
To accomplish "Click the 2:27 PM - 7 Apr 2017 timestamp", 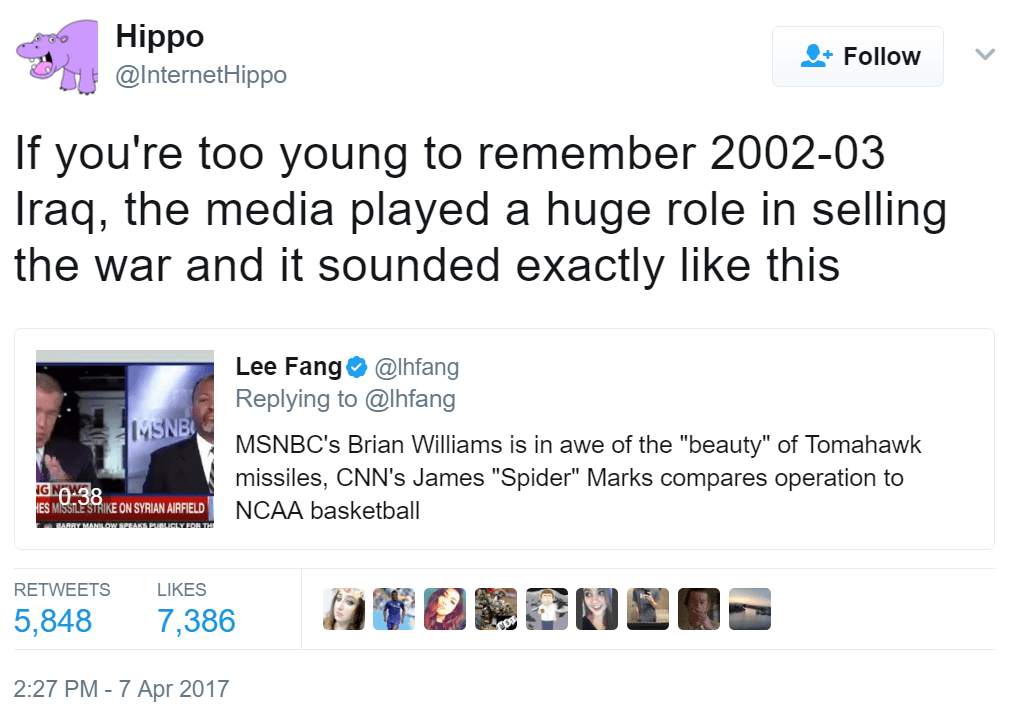I will (122, 689).
